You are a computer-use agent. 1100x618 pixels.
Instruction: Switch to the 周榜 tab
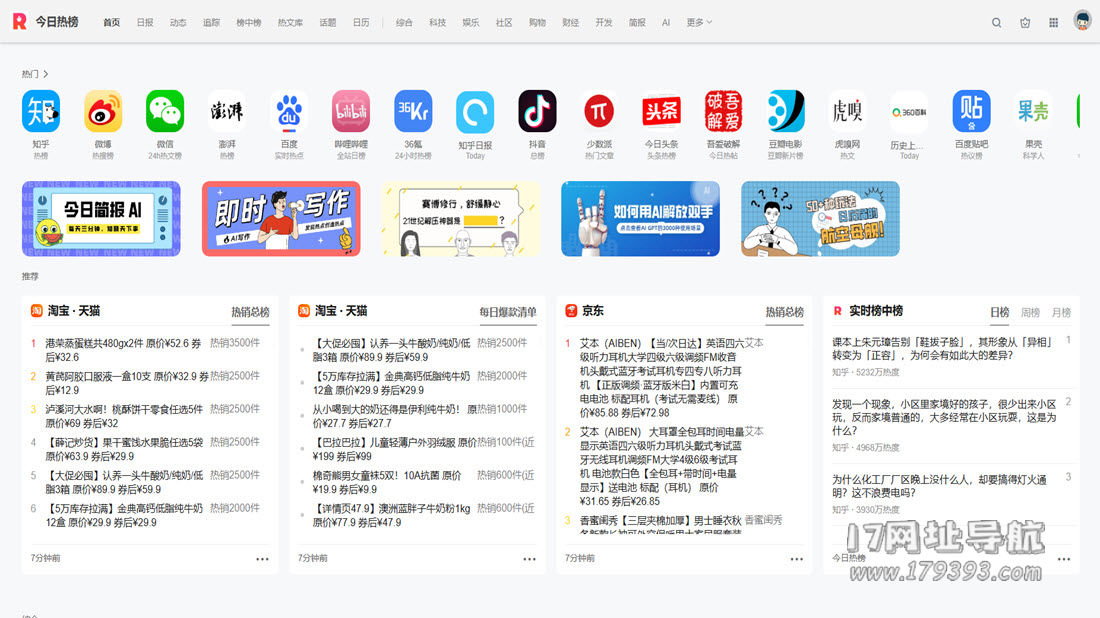[1030, 312]
